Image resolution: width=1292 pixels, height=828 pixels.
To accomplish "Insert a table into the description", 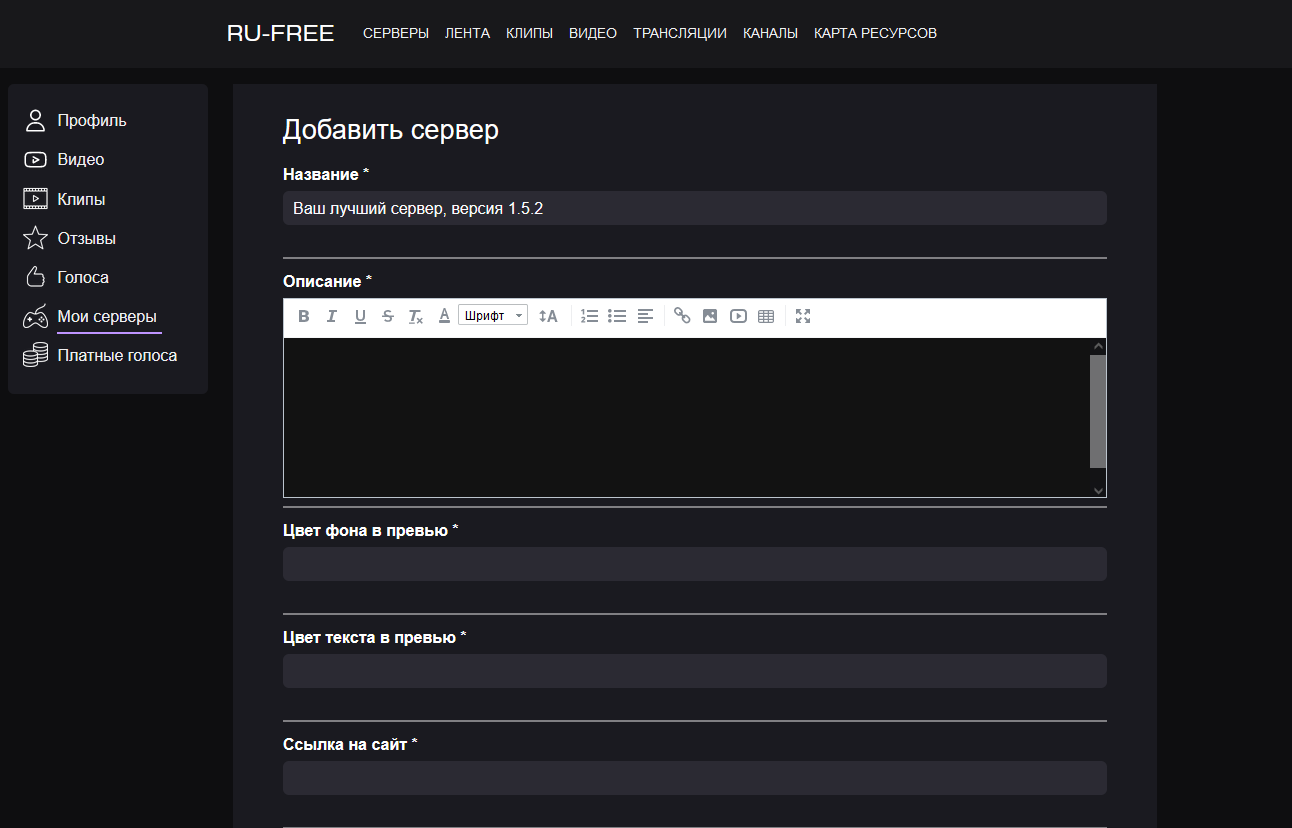I will pos(766,316).
